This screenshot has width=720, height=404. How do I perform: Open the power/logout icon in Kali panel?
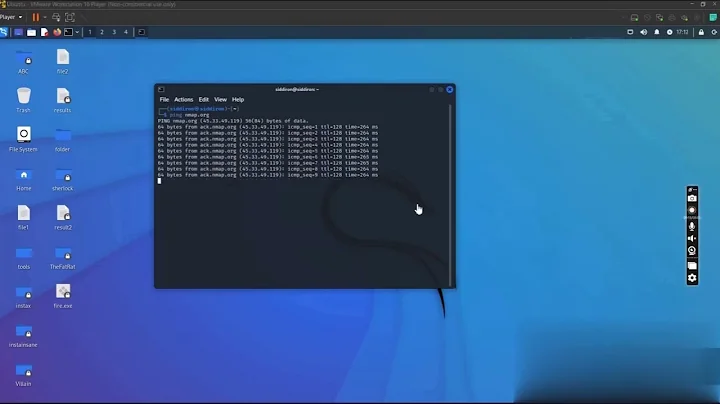tap(714, 32)
